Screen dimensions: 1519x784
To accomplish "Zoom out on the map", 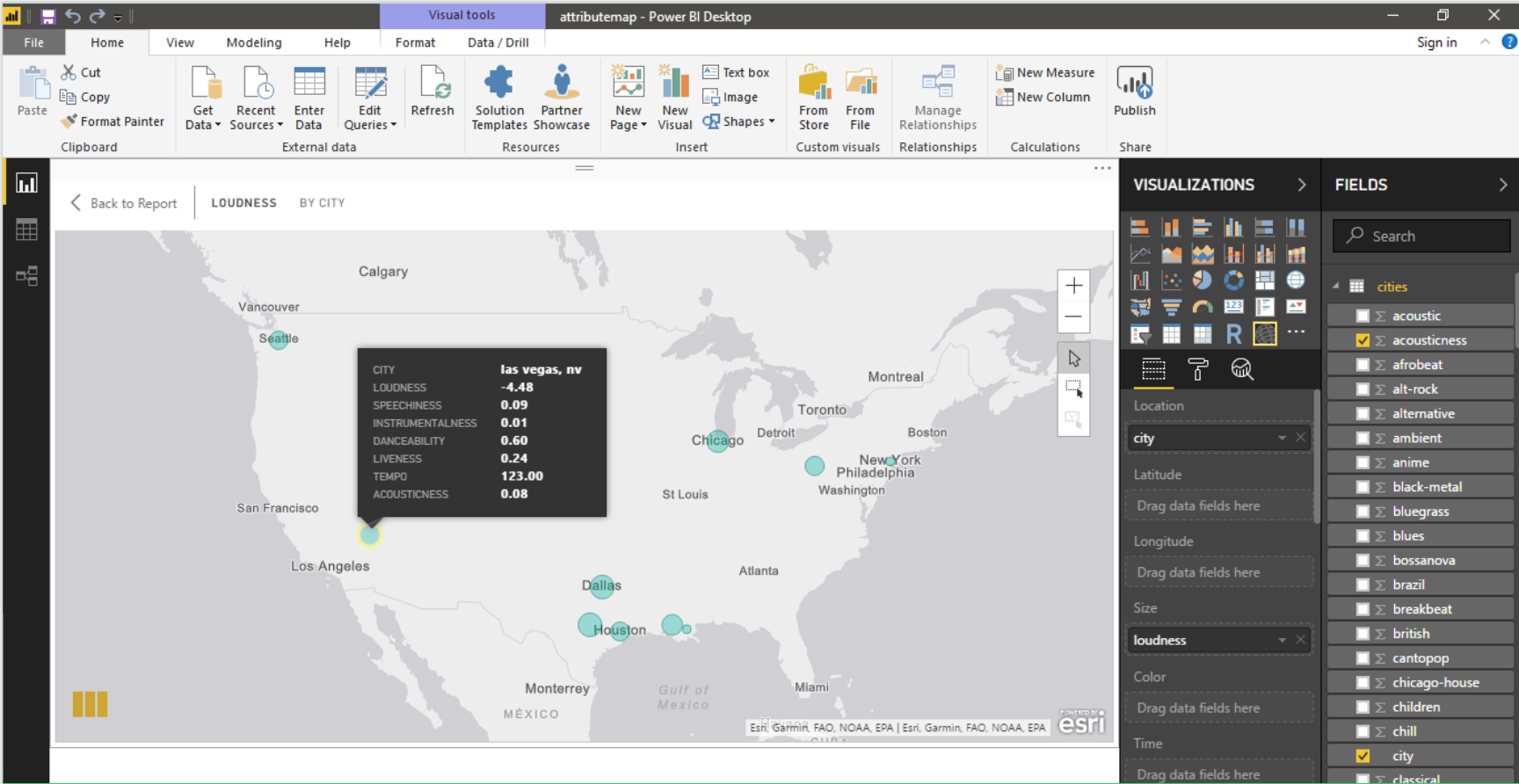I will [x=1073, y=316].
